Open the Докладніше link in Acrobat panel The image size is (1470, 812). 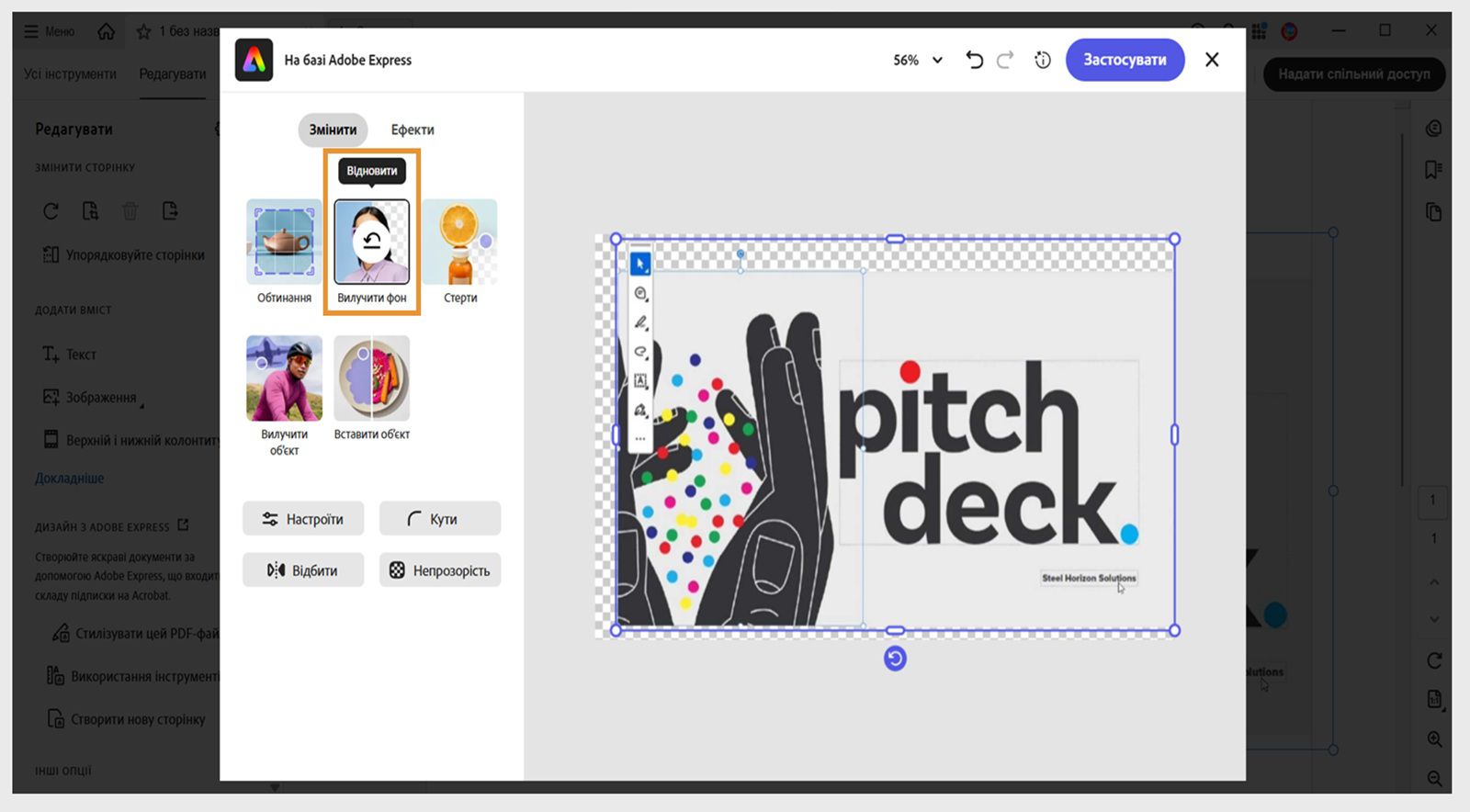(x=69, y=478)
